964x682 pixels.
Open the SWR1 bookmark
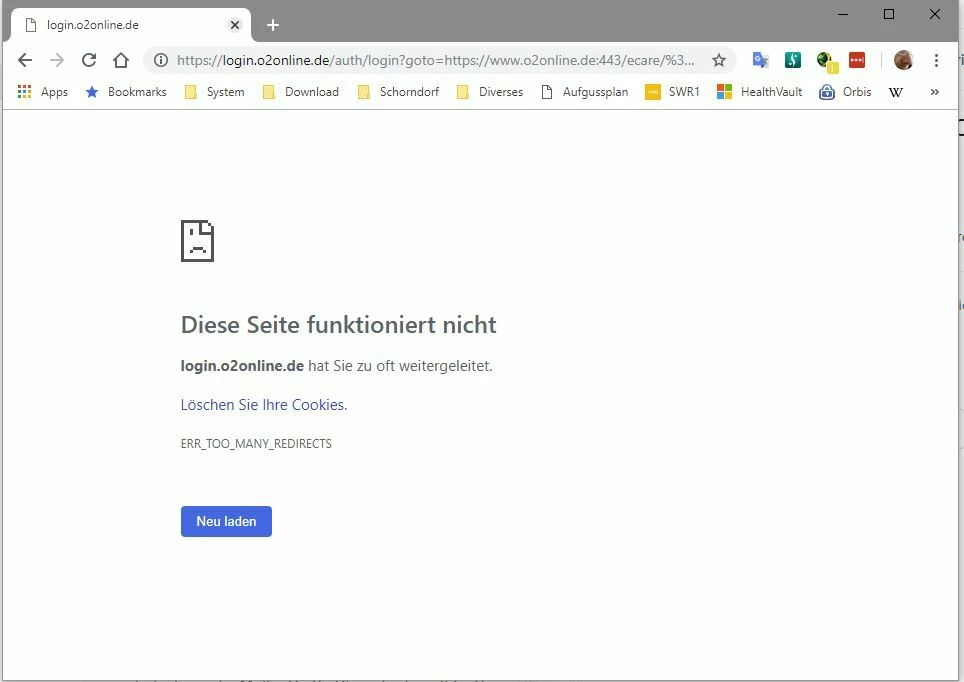673,92
